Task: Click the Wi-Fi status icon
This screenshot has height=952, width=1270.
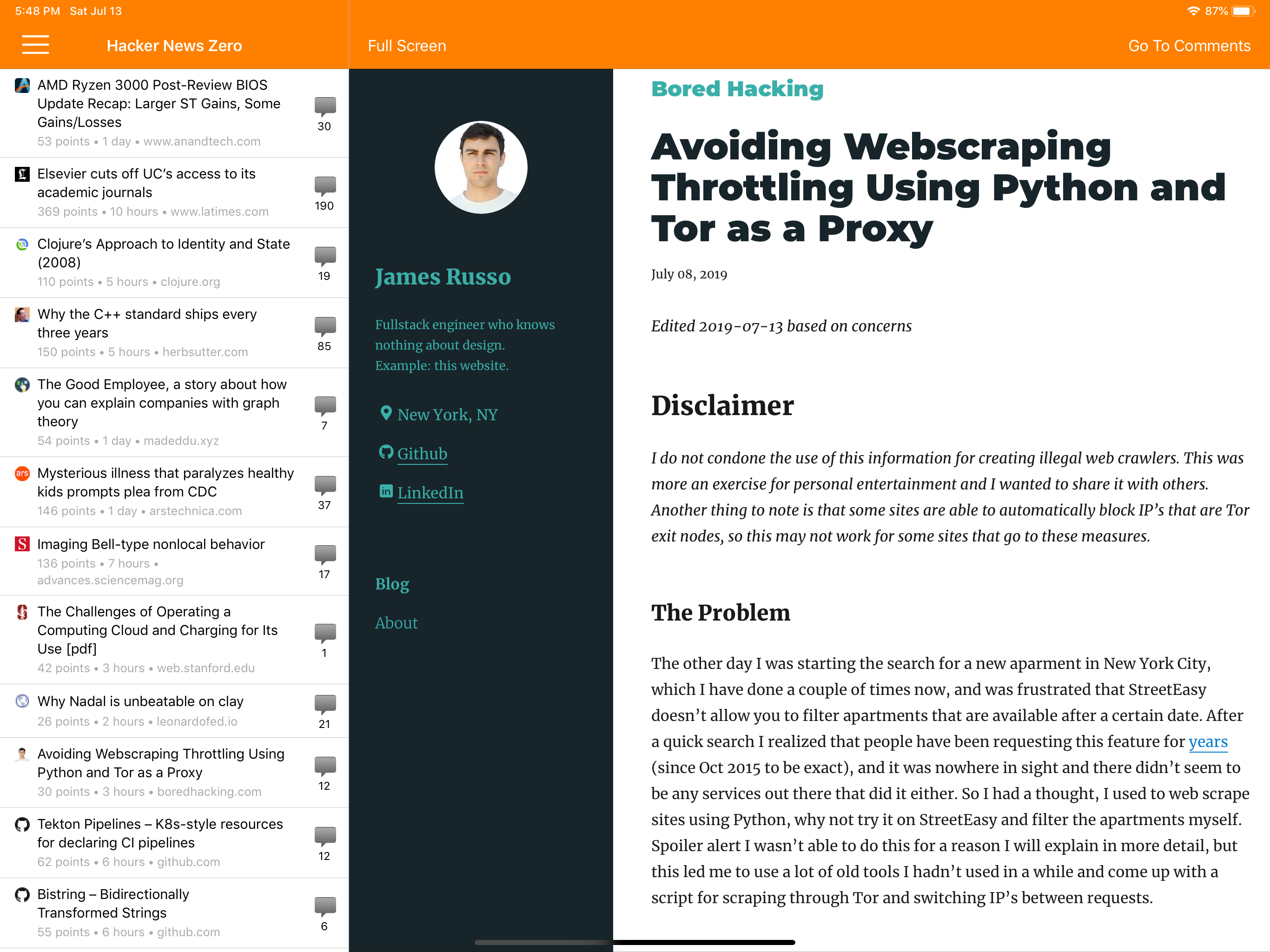Action: (1193, 11)
